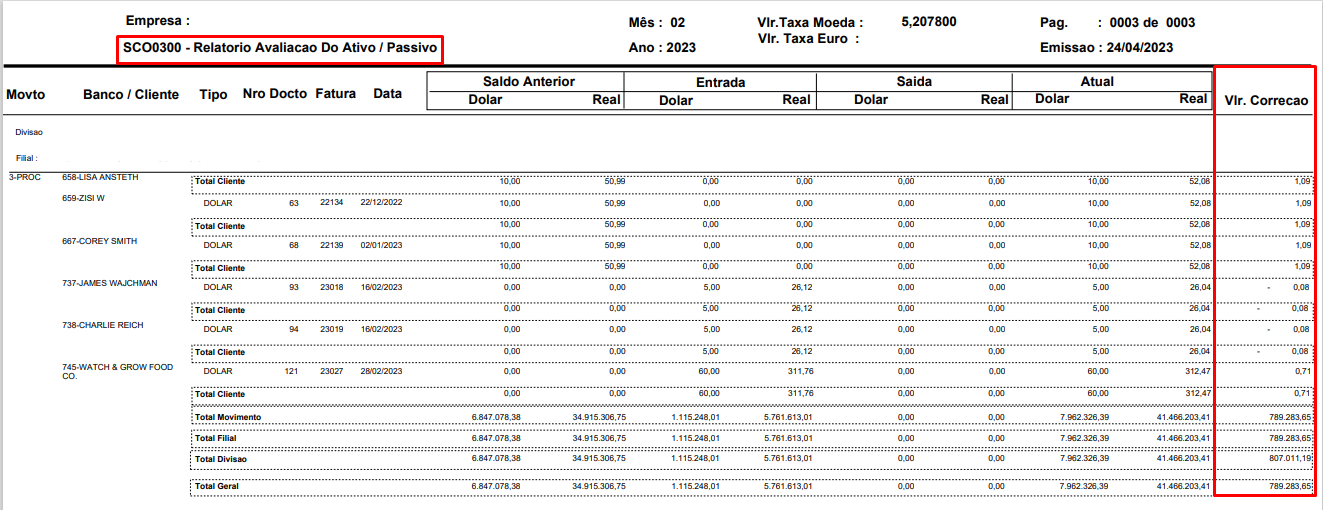The width and height of the screenshot is (1323, 510).
Task: Select the Vlr. Correcao column header
Action: click(1266, 100)
